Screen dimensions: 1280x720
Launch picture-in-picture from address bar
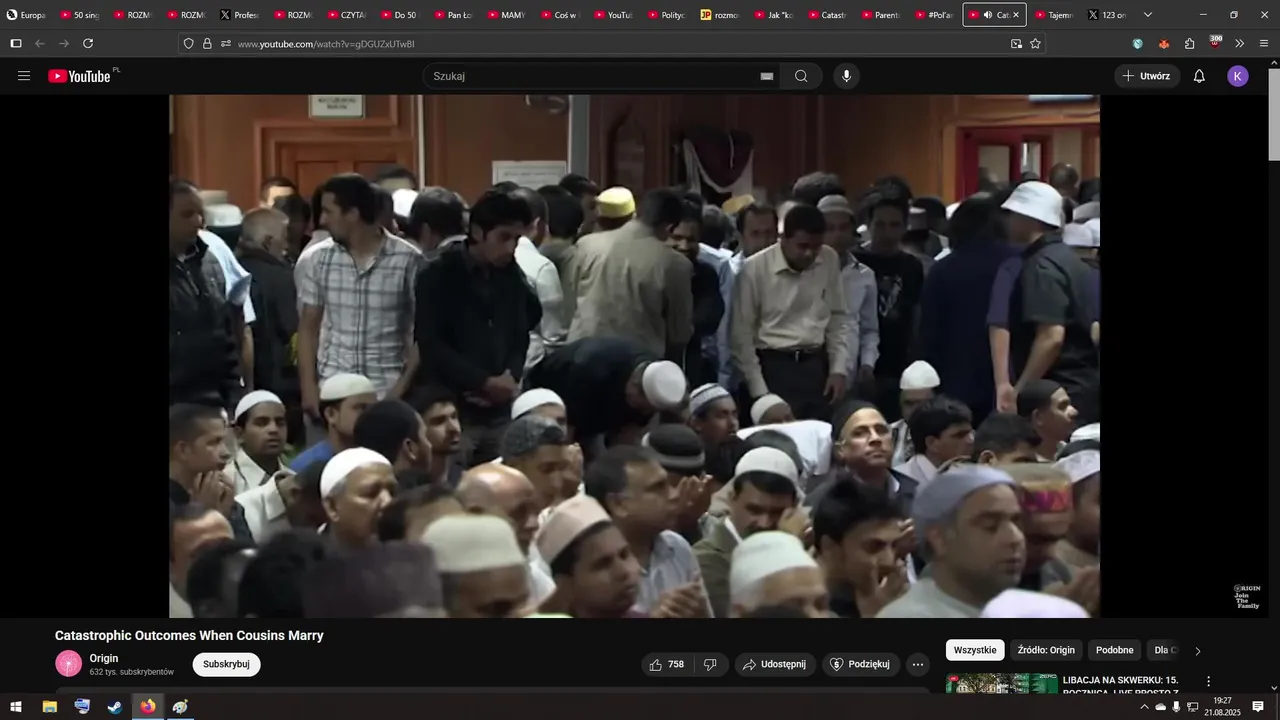(x=1016, y=44)
